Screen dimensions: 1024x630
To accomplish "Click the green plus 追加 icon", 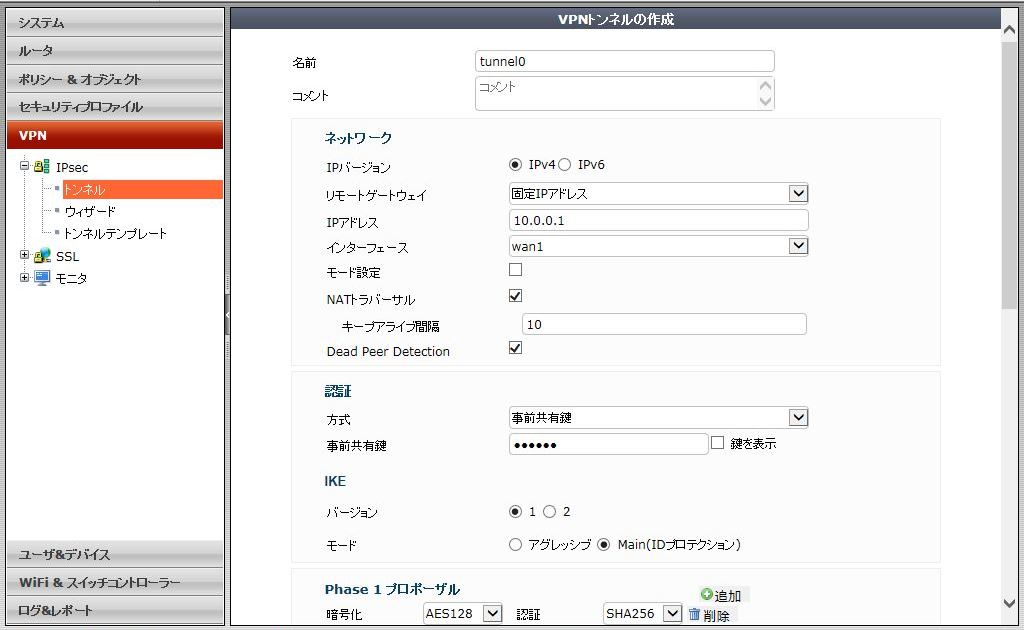I will point(707,594).
